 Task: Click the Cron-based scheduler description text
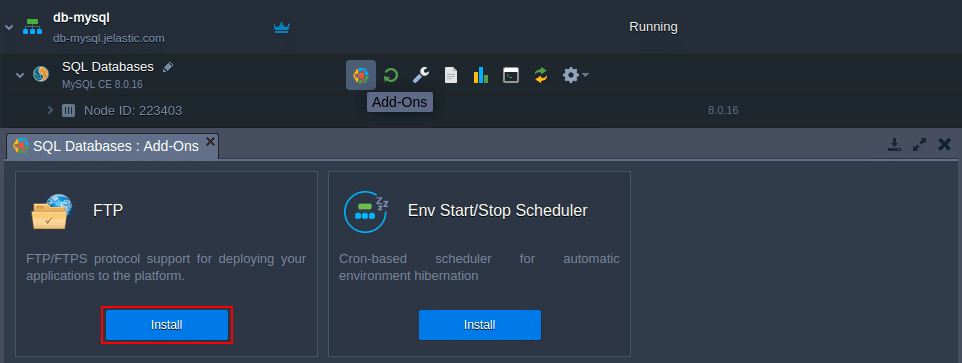(479, 267)
